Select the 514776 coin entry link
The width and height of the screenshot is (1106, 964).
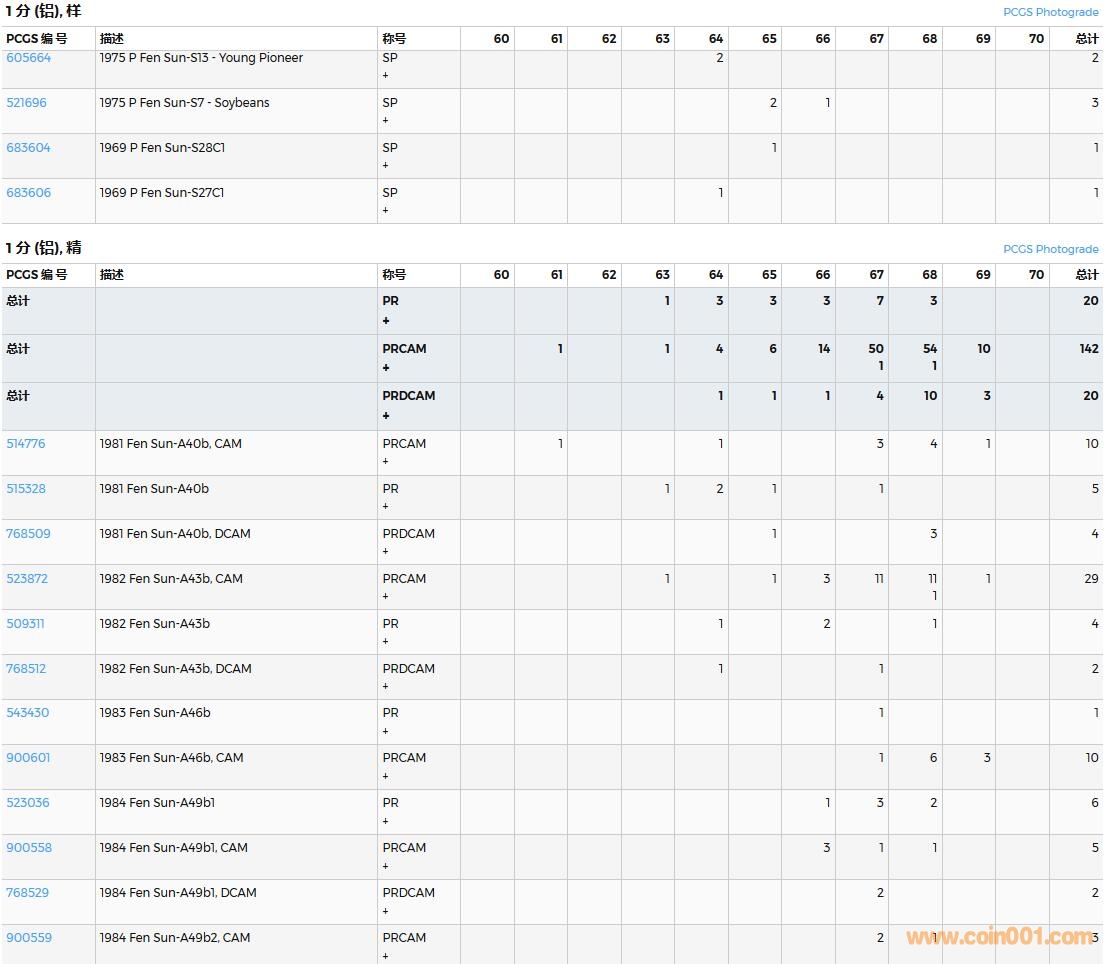pos(26,444)
